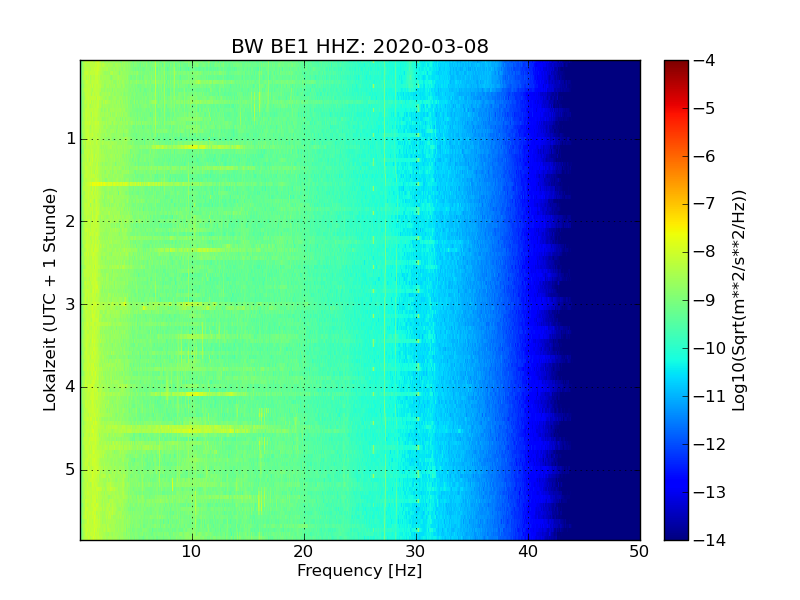This screenshot has height=600, width=800.
Task: Click the colorbar tick label −13
Action: tap(710, 492)
